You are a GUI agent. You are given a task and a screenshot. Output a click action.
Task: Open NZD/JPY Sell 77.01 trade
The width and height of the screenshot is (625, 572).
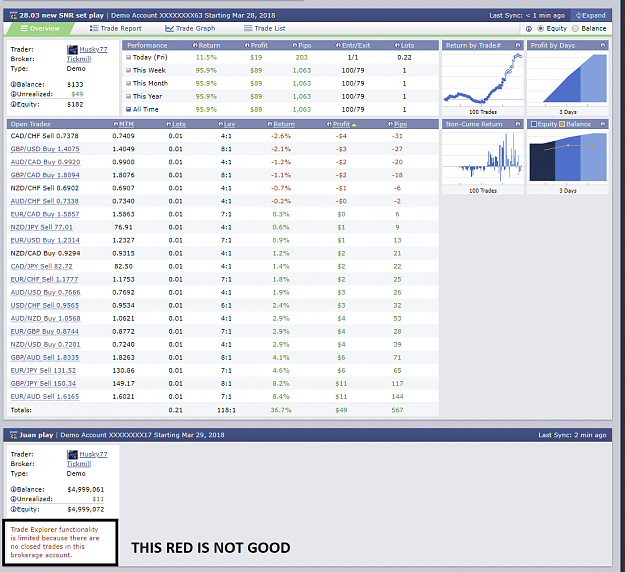coord(41,227)
